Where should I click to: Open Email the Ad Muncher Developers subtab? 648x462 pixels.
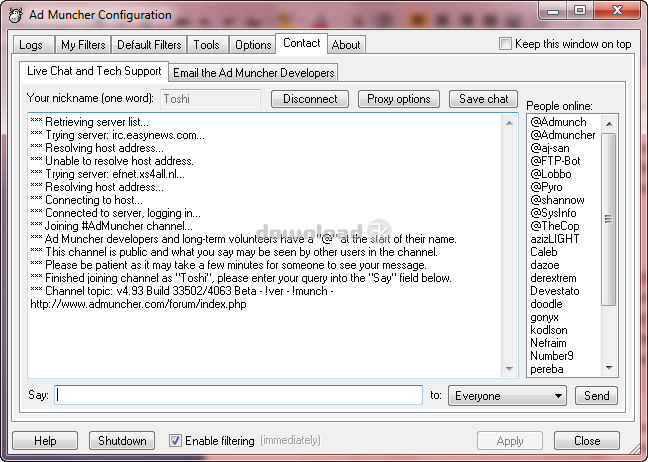coord(253,73)
